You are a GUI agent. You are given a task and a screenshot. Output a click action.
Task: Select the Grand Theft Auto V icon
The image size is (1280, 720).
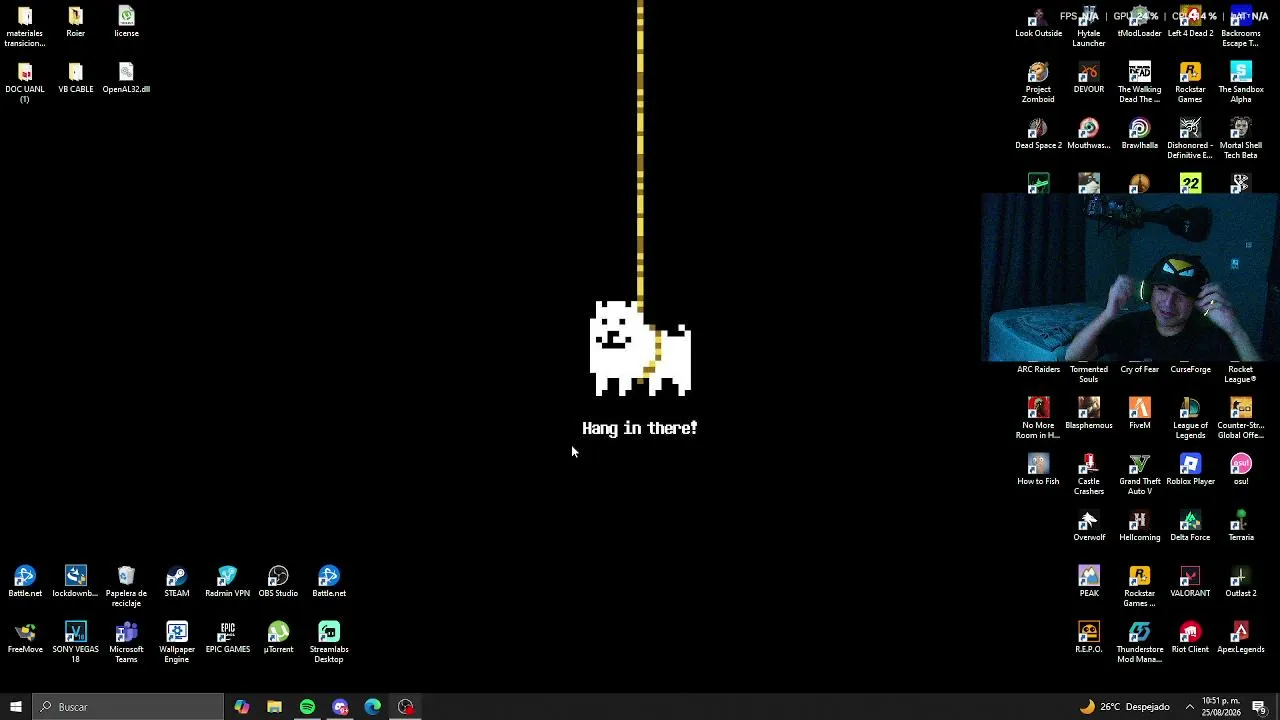point(1139,474)
